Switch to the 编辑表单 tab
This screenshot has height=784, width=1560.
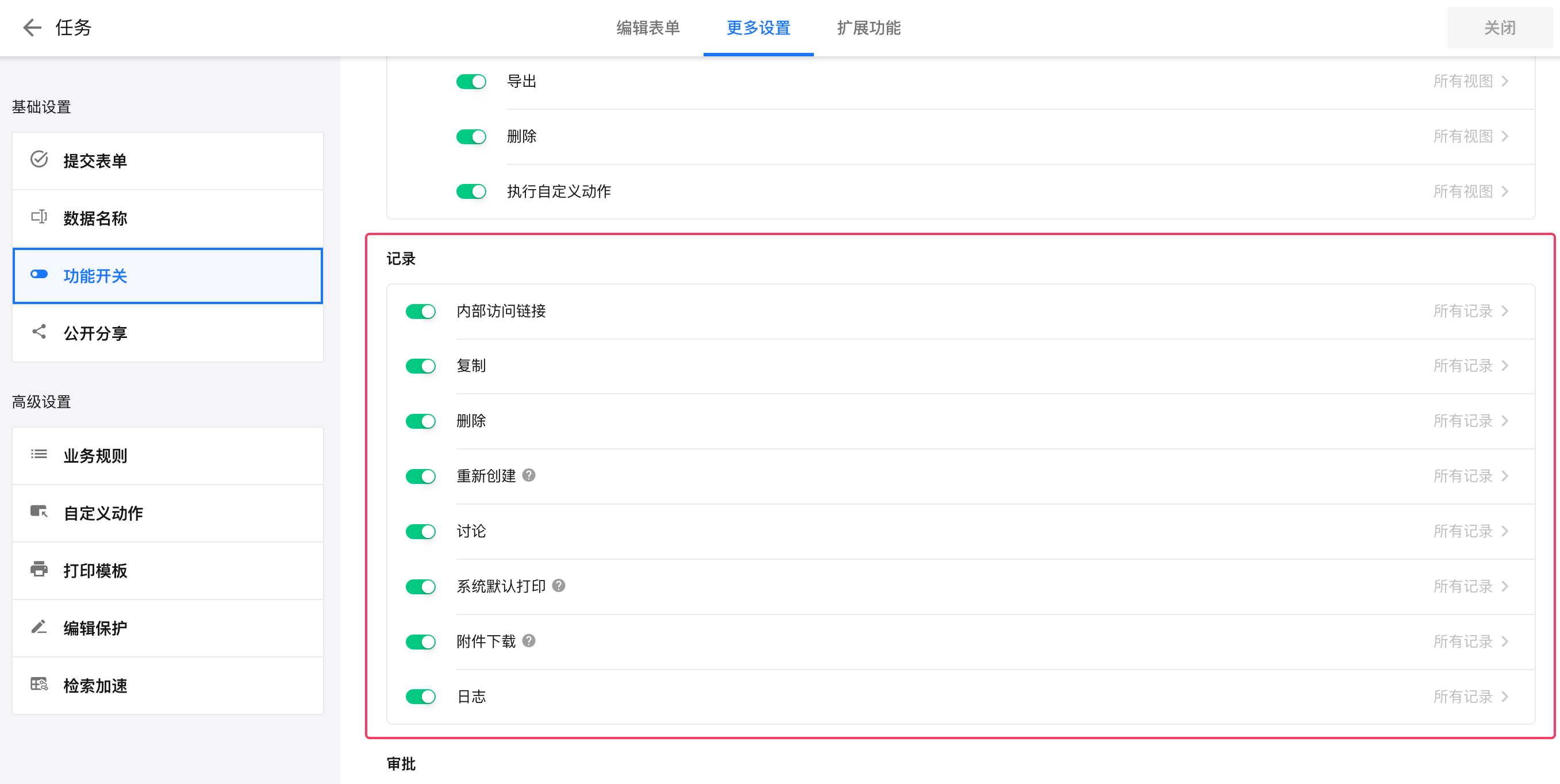(x=648, y=28)
